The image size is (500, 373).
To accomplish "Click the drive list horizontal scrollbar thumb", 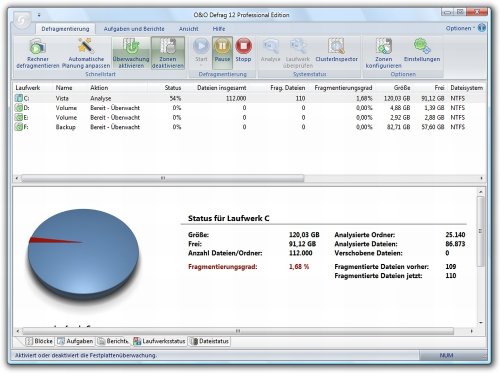I will coord(163,178).
